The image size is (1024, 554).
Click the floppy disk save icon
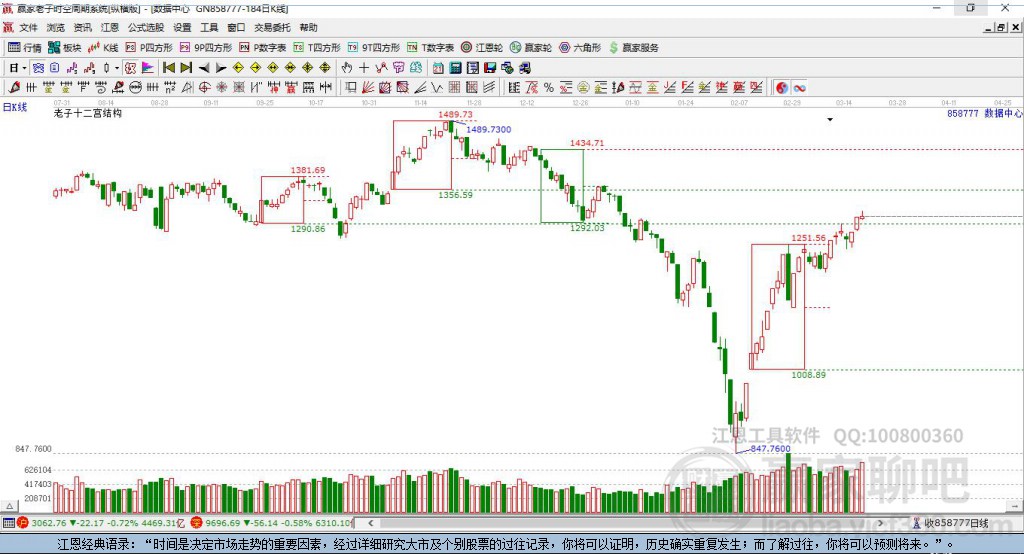click(489, 68)
